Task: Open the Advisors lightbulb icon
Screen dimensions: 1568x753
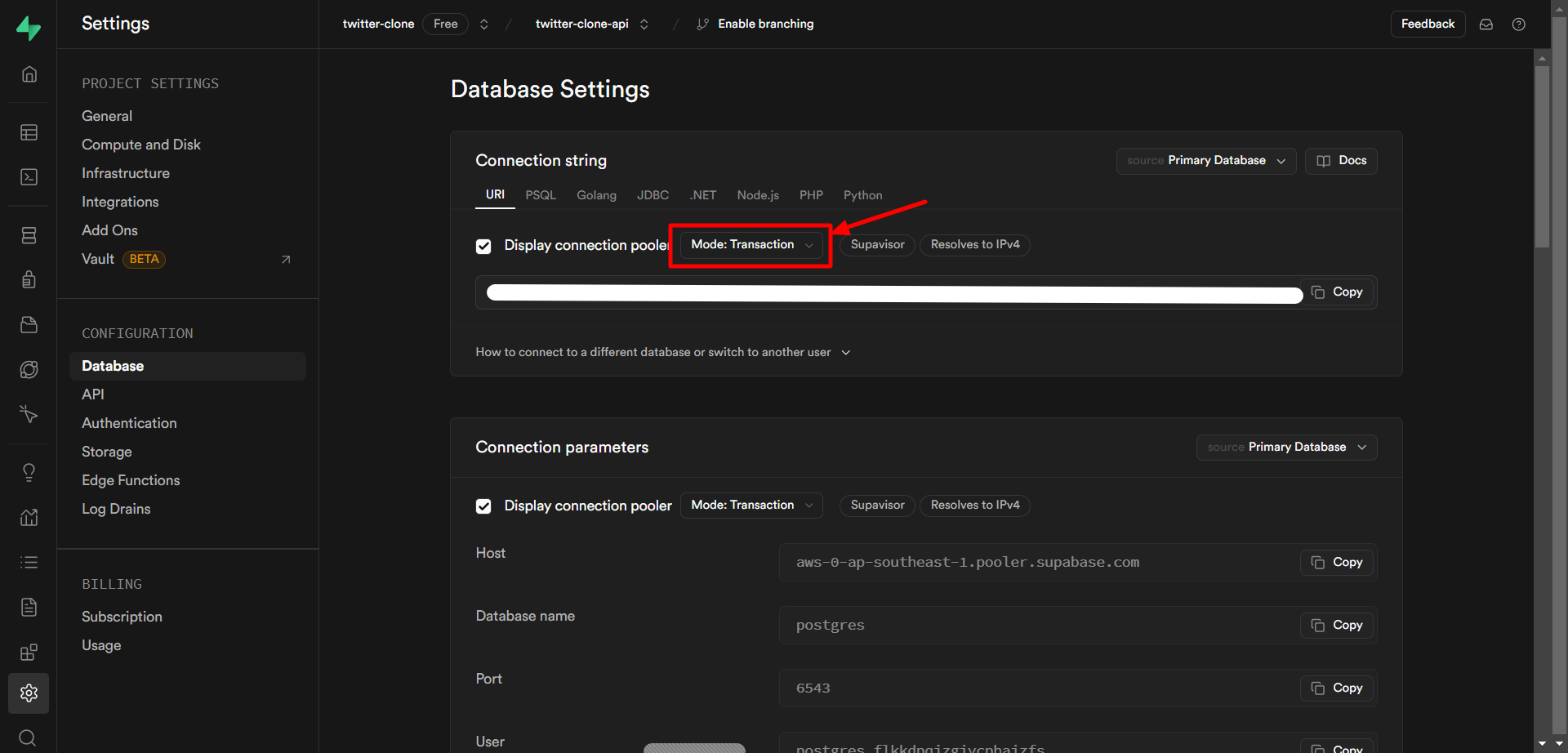Action: 29,472
